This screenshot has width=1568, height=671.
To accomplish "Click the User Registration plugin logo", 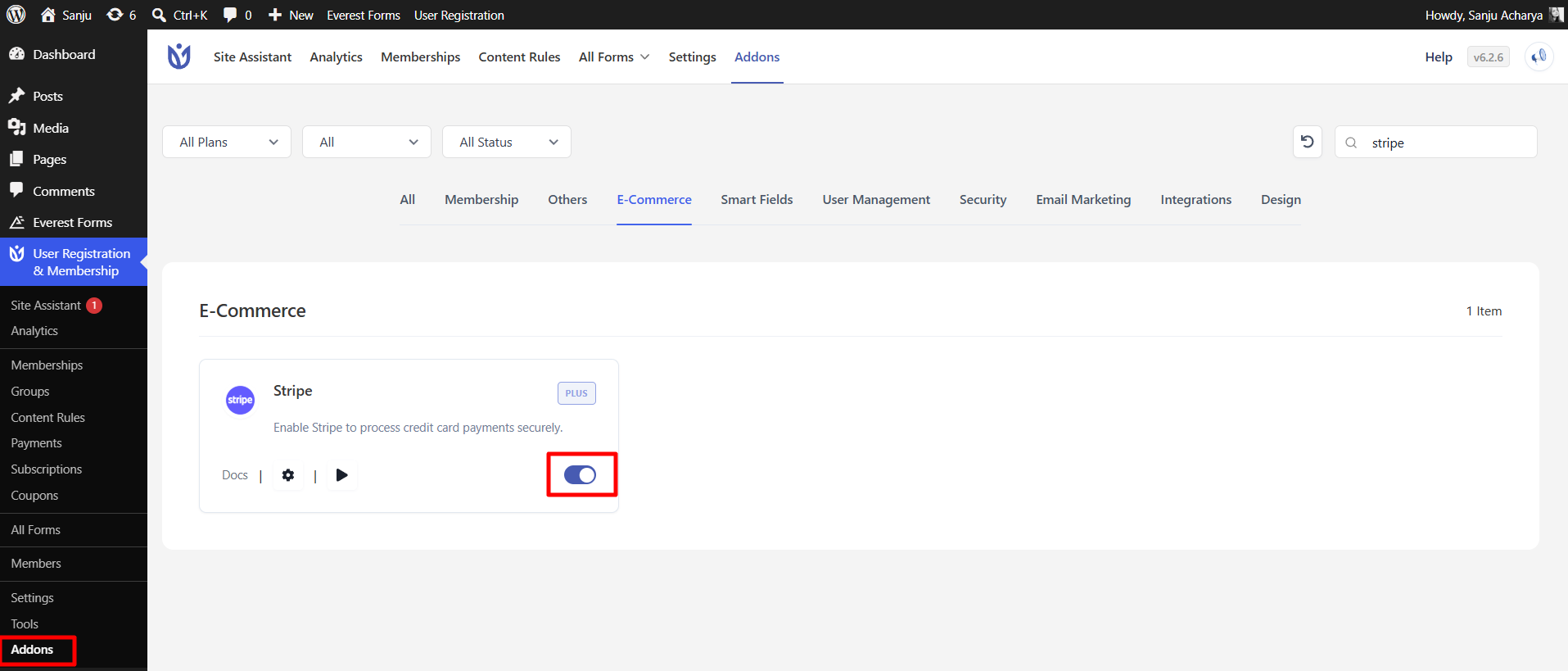I will pyautogui.click(x=179, y=57).
